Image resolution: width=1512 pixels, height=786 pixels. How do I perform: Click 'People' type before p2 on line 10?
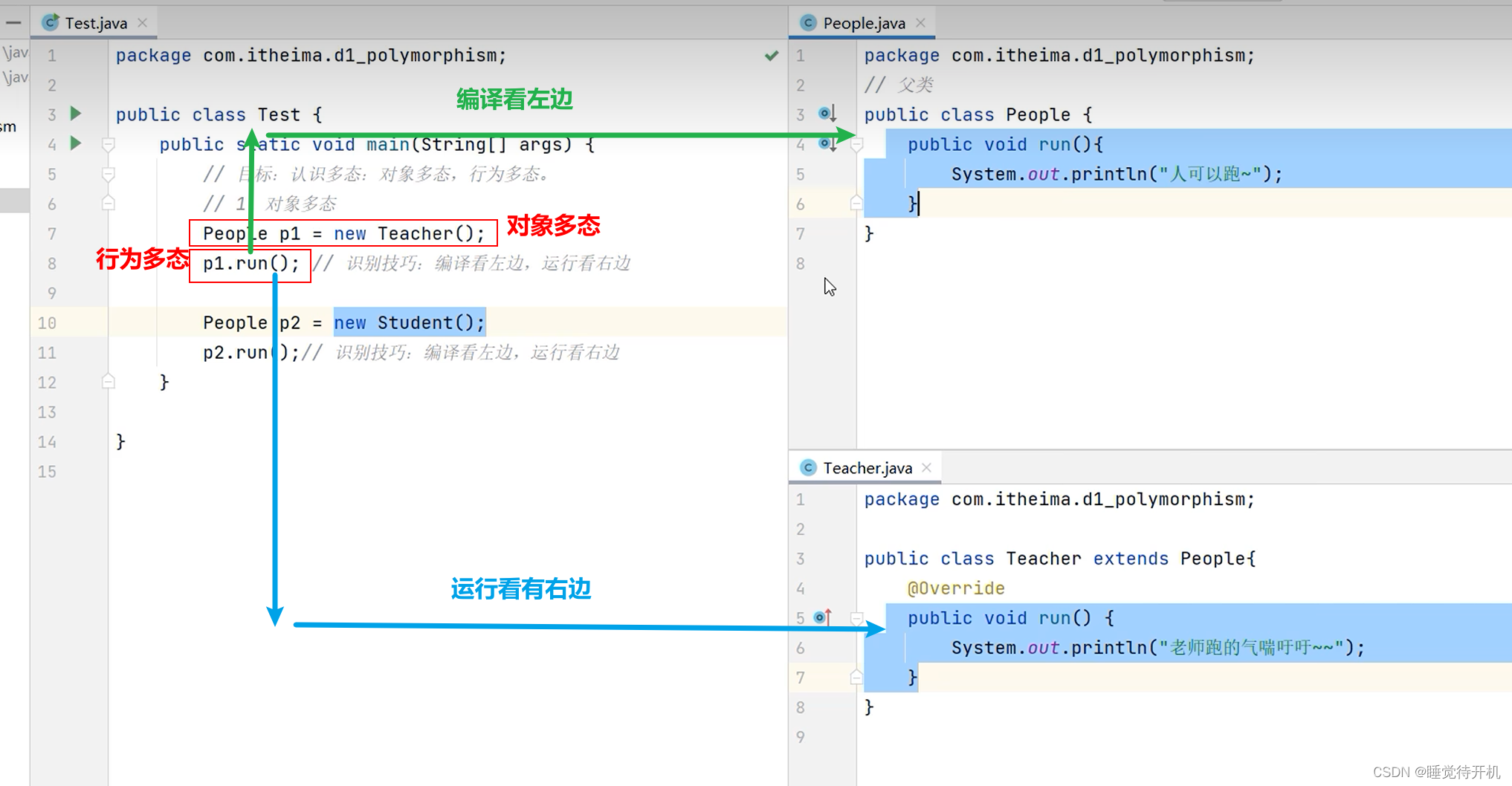(x=235, y=322)
